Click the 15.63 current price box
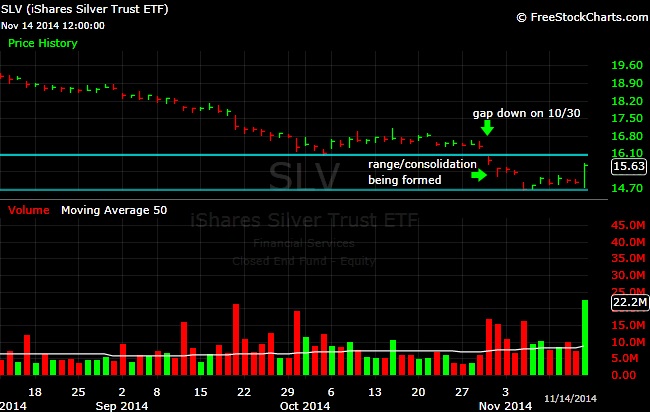Screen dimensions: 650x412 [629, 166]
